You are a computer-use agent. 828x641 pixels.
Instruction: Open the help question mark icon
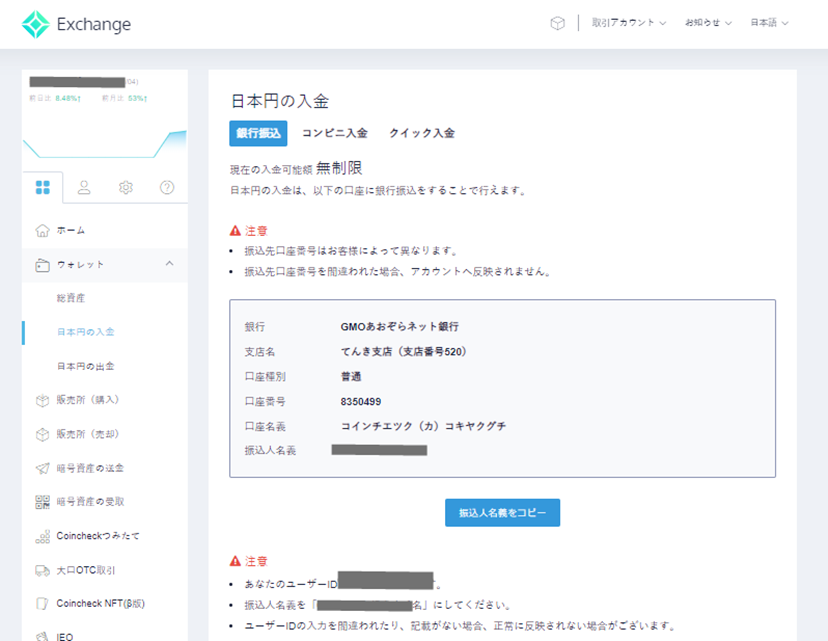click(167, 187)
